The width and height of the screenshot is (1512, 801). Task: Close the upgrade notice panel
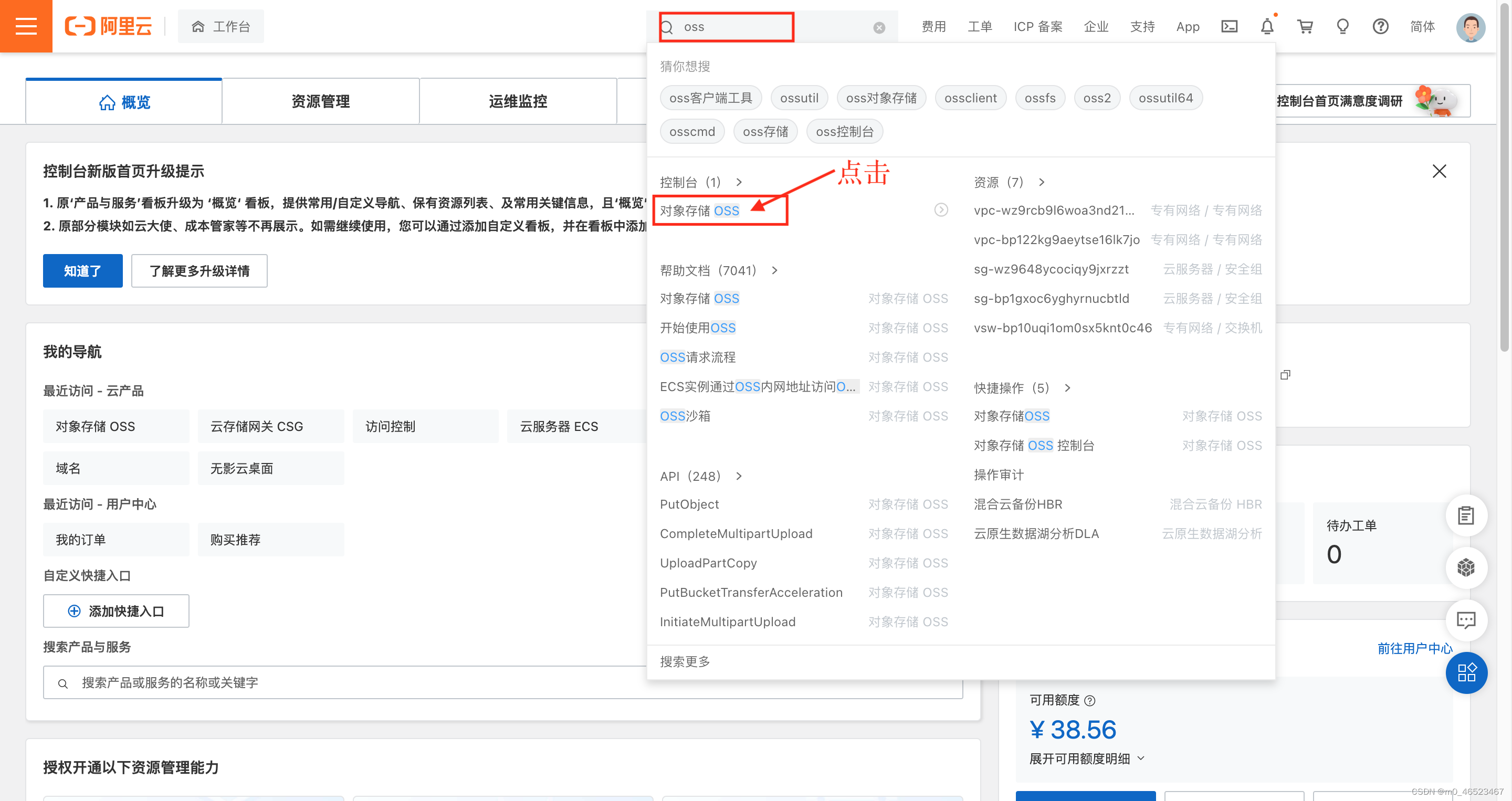(1438, 171)
